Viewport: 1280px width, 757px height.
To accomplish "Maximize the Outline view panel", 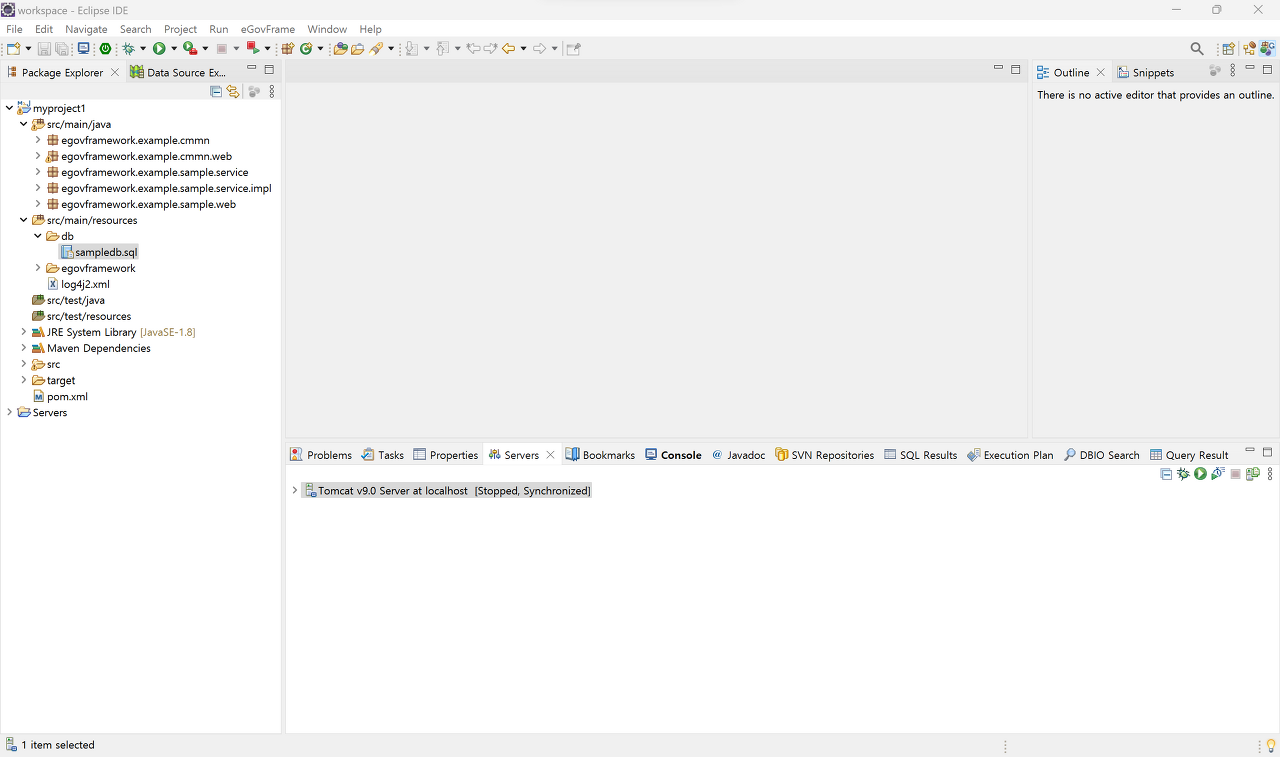I will 1267,69.
